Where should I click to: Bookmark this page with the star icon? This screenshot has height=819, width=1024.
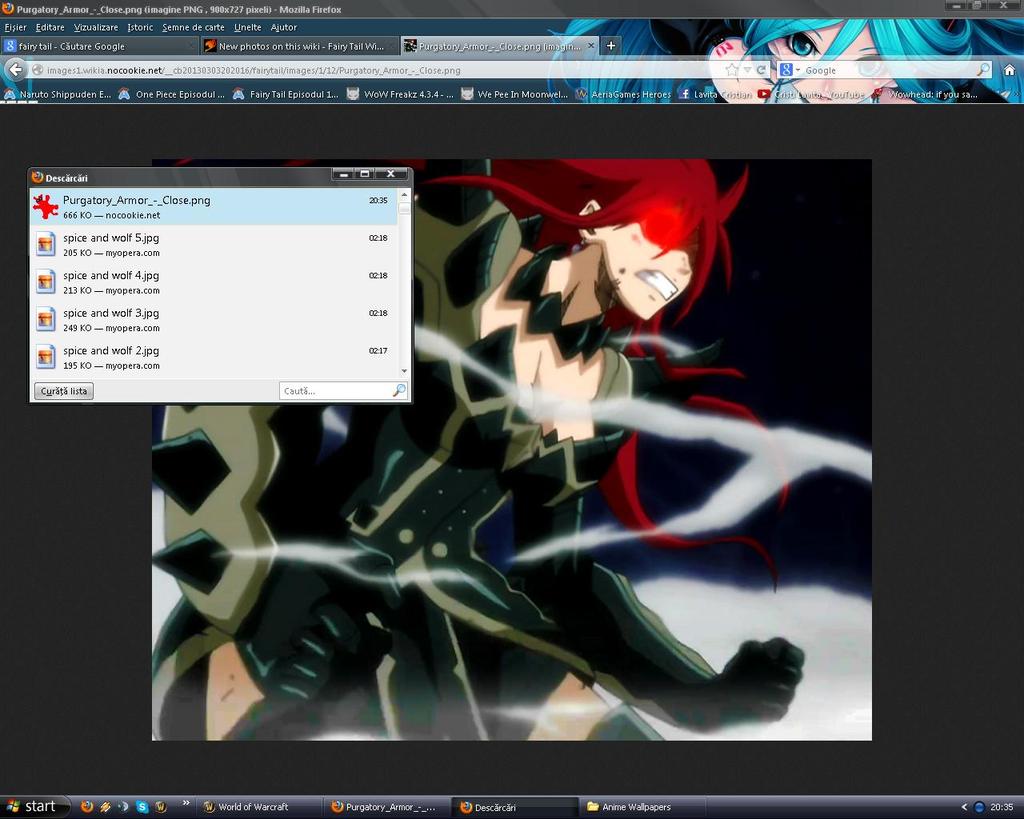[x=733, y=70]
